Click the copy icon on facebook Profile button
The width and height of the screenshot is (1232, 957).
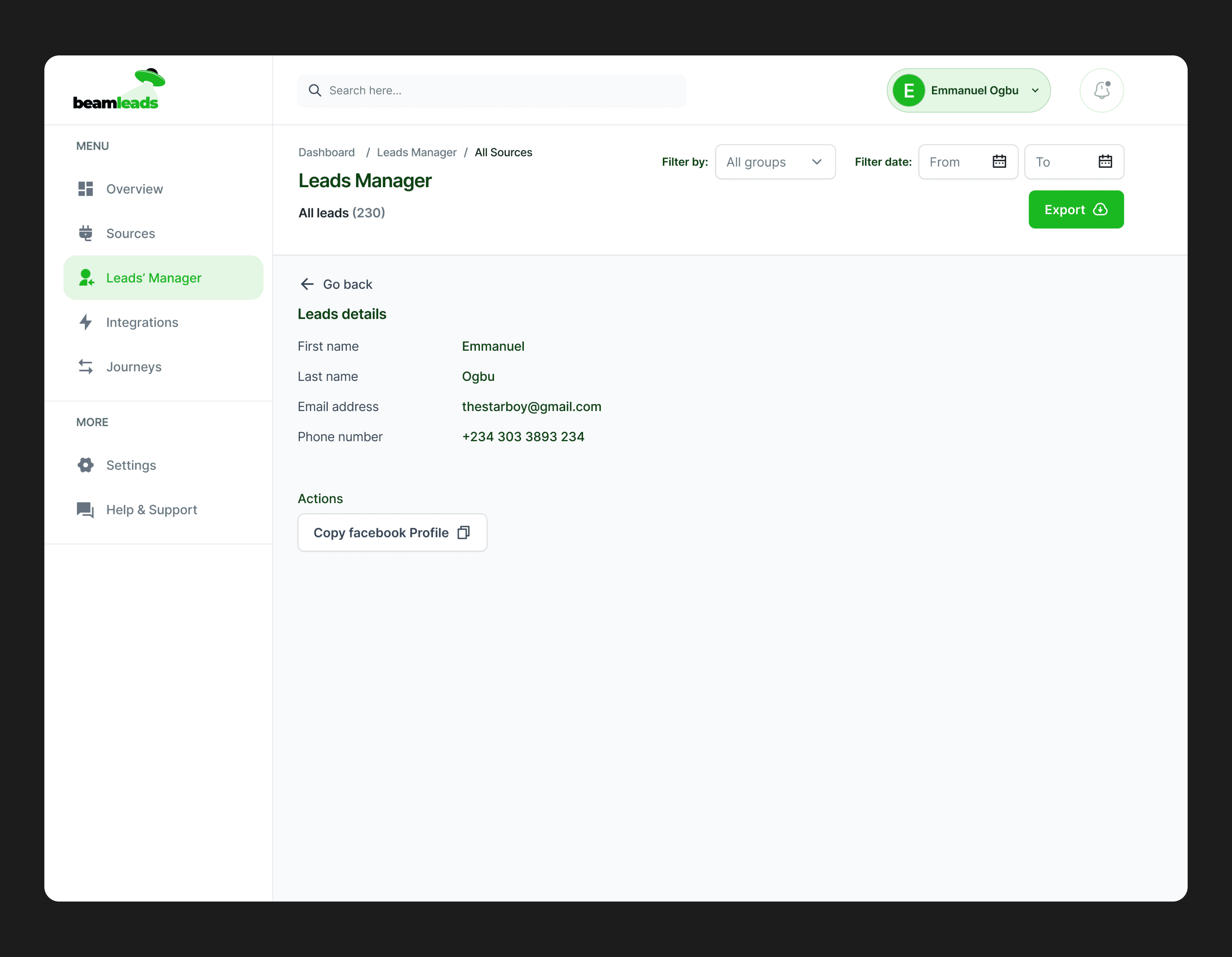click(464, 532)
